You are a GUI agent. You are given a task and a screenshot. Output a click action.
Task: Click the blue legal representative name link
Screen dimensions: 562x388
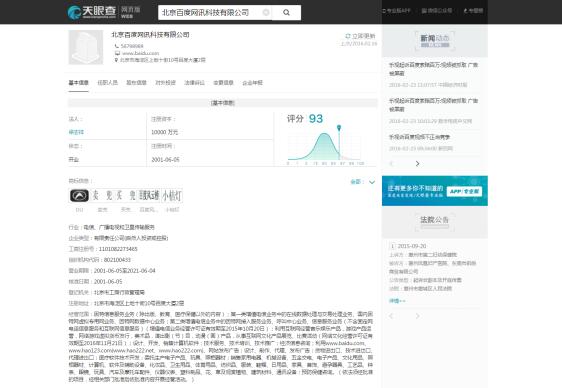point(76,132)
